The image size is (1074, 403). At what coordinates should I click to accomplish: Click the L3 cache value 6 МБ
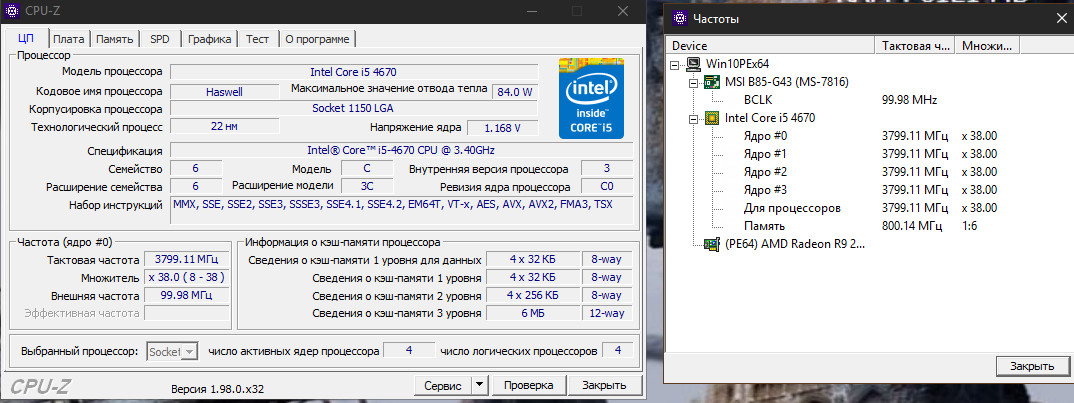pos(532,313)
